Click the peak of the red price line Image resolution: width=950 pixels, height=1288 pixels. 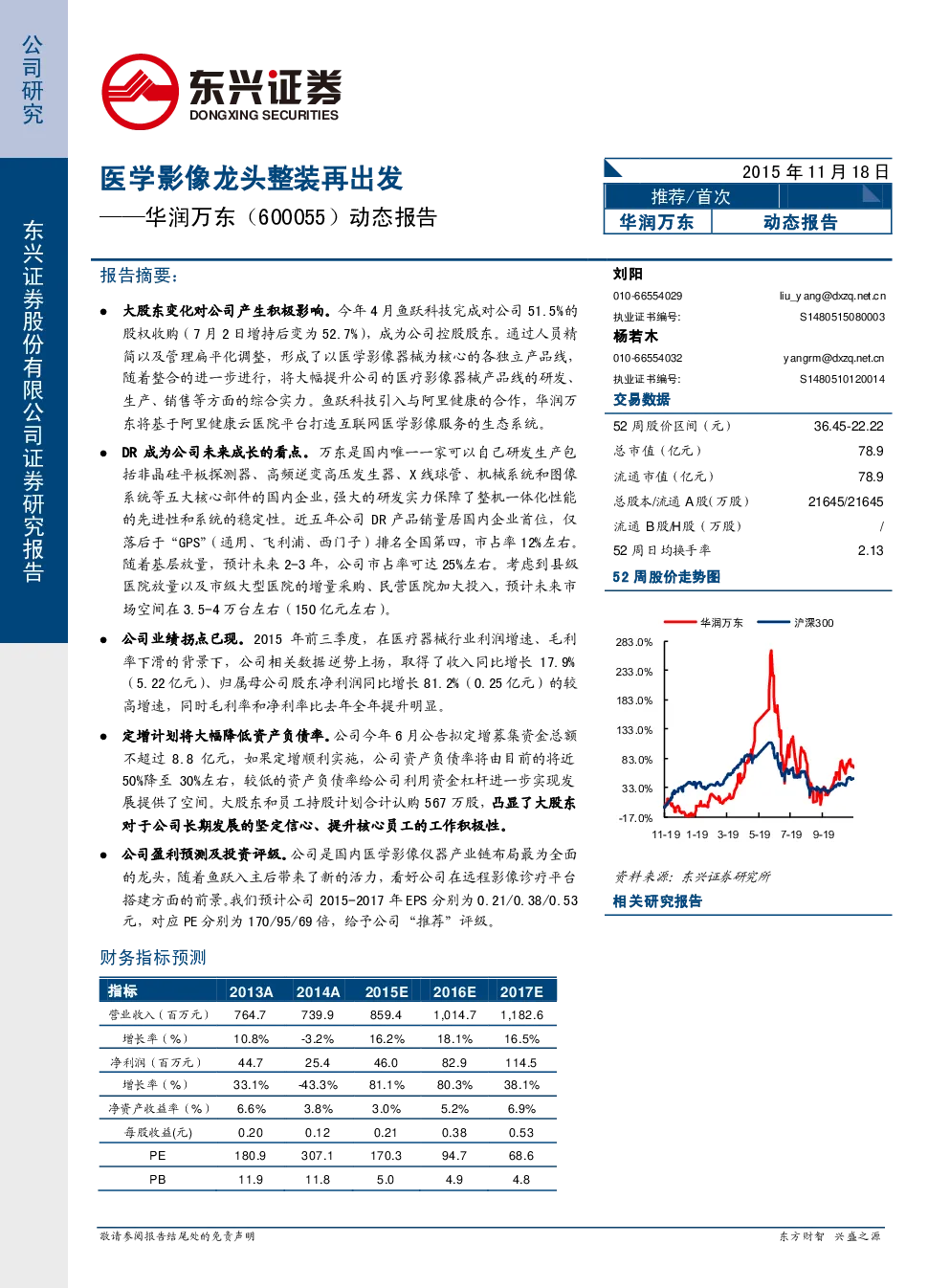(x=771, y=653)
